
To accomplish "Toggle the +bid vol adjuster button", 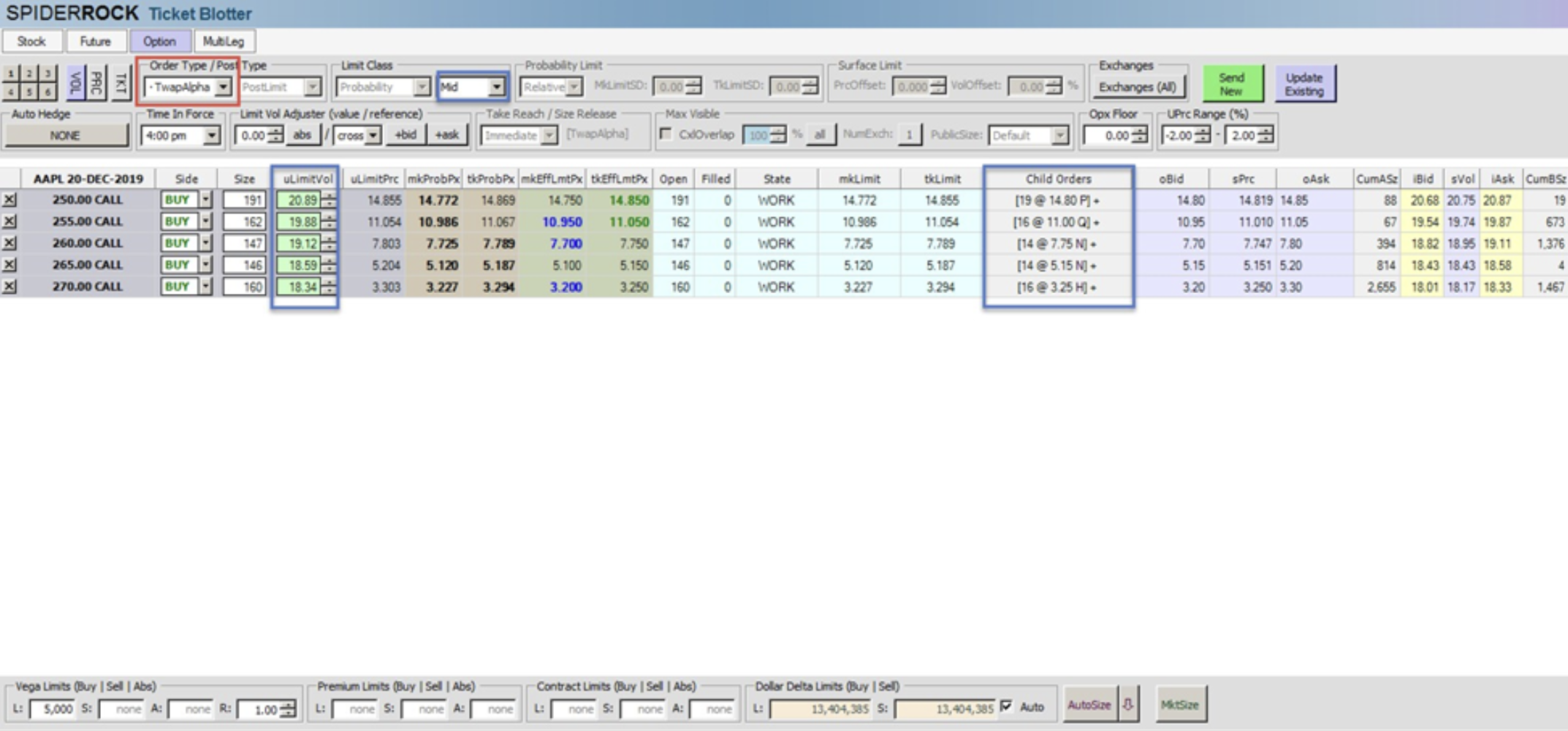I will [x=406, y=135].
